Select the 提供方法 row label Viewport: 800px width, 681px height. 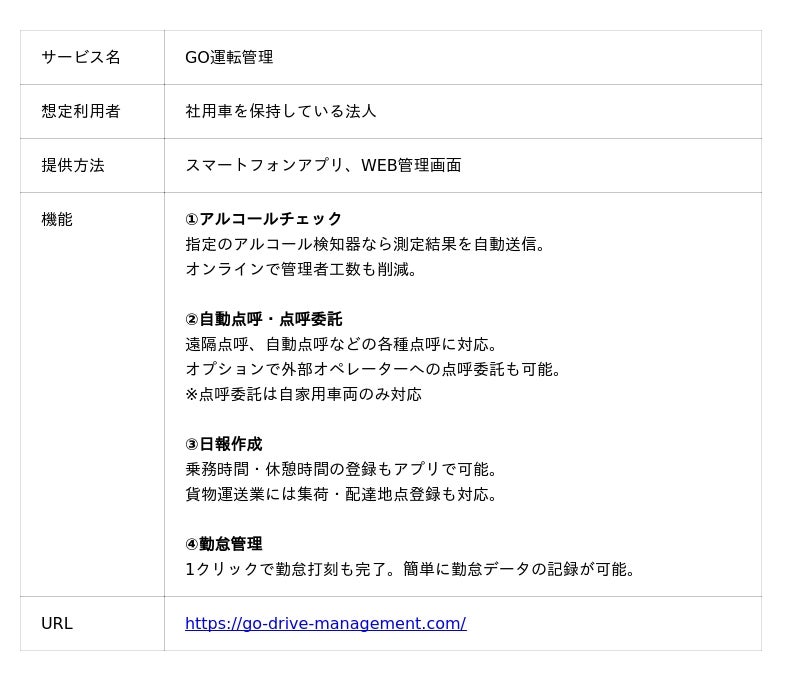point(73,166)
